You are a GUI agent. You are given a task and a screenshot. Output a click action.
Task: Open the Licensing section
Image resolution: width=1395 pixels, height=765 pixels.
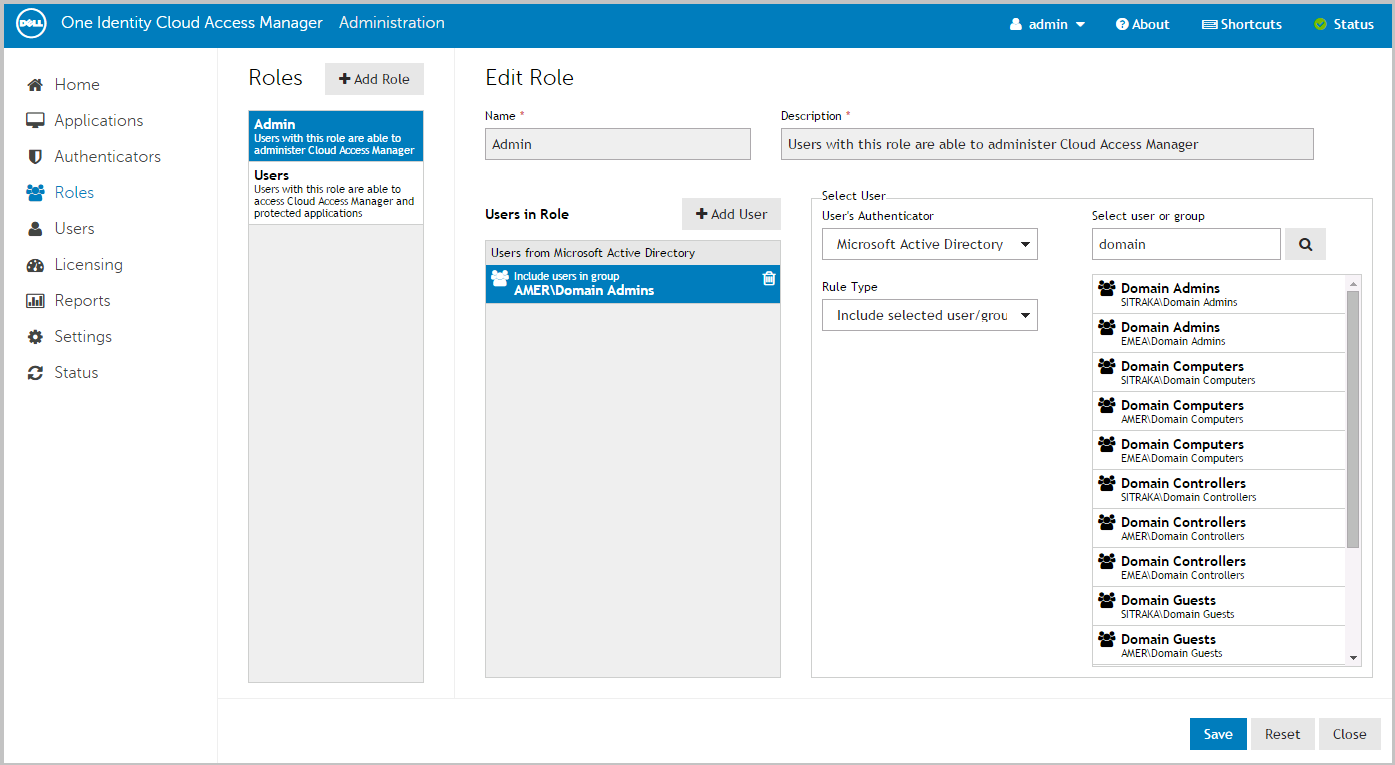pos(88,265)
